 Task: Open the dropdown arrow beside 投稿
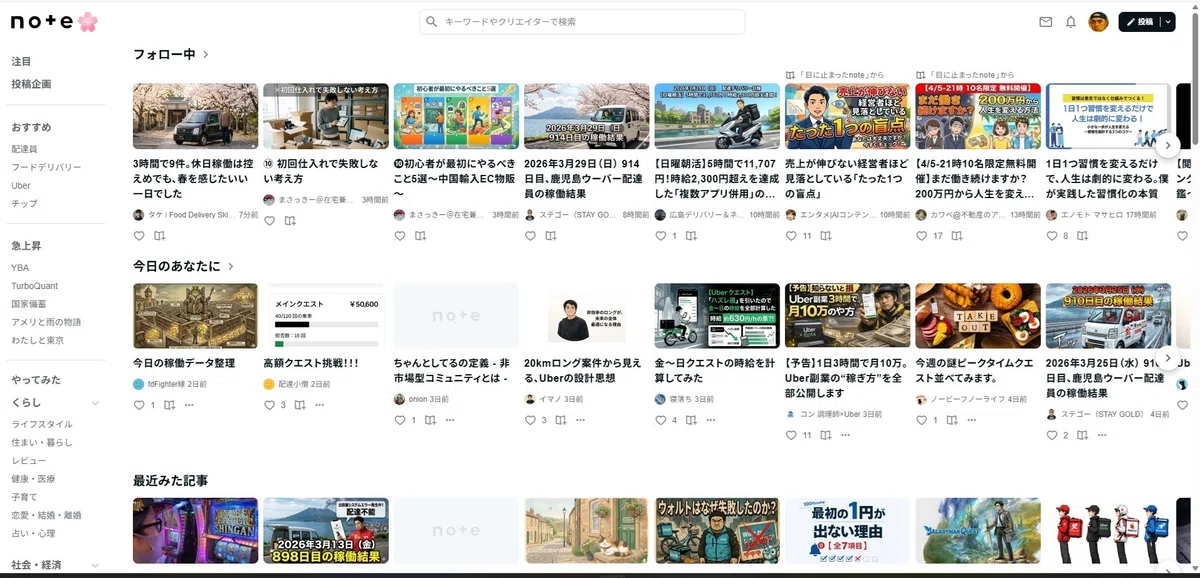pos(1167,22)
